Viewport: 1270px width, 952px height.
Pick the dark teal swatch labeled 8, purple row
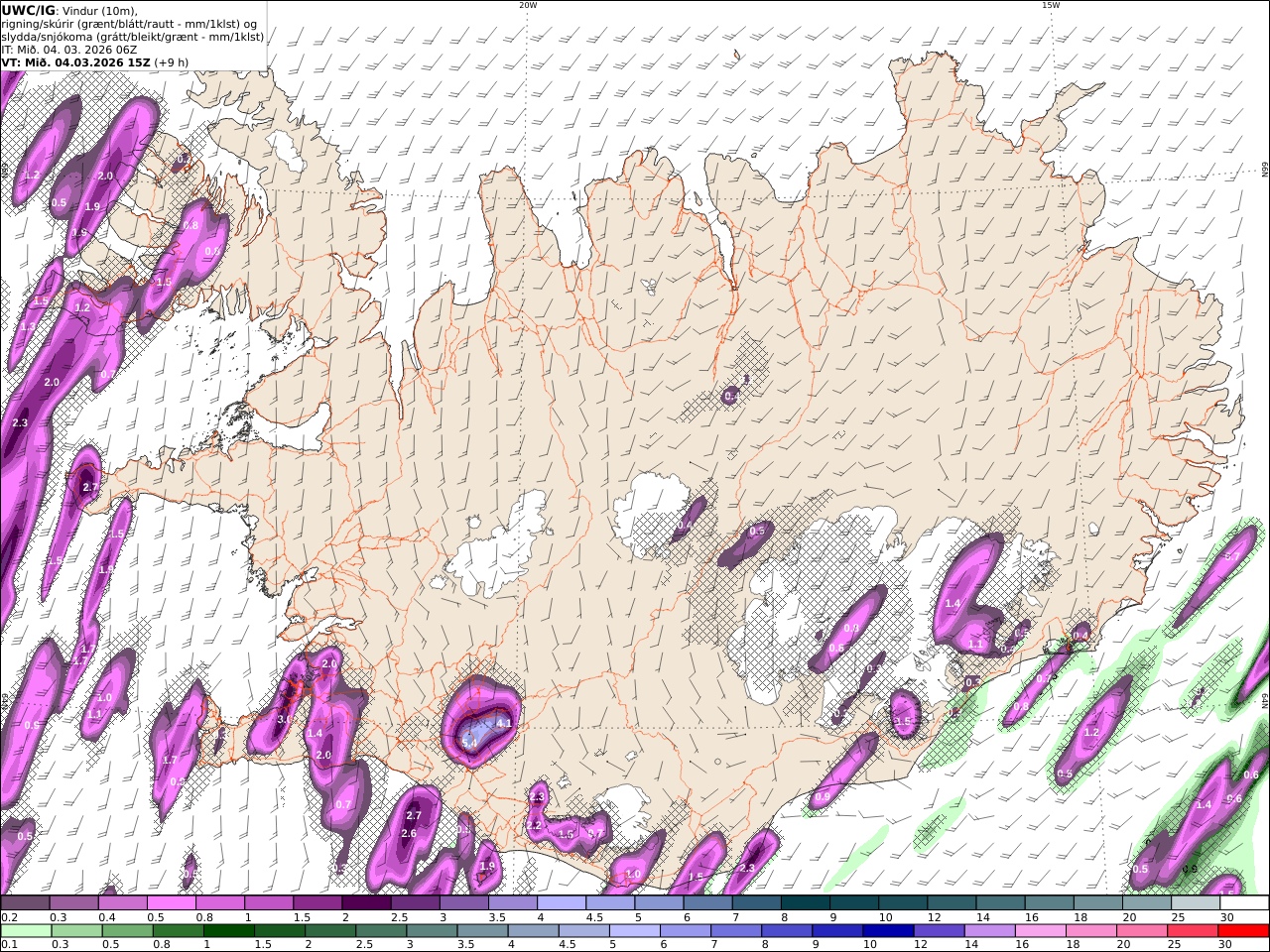click(806, 902)
